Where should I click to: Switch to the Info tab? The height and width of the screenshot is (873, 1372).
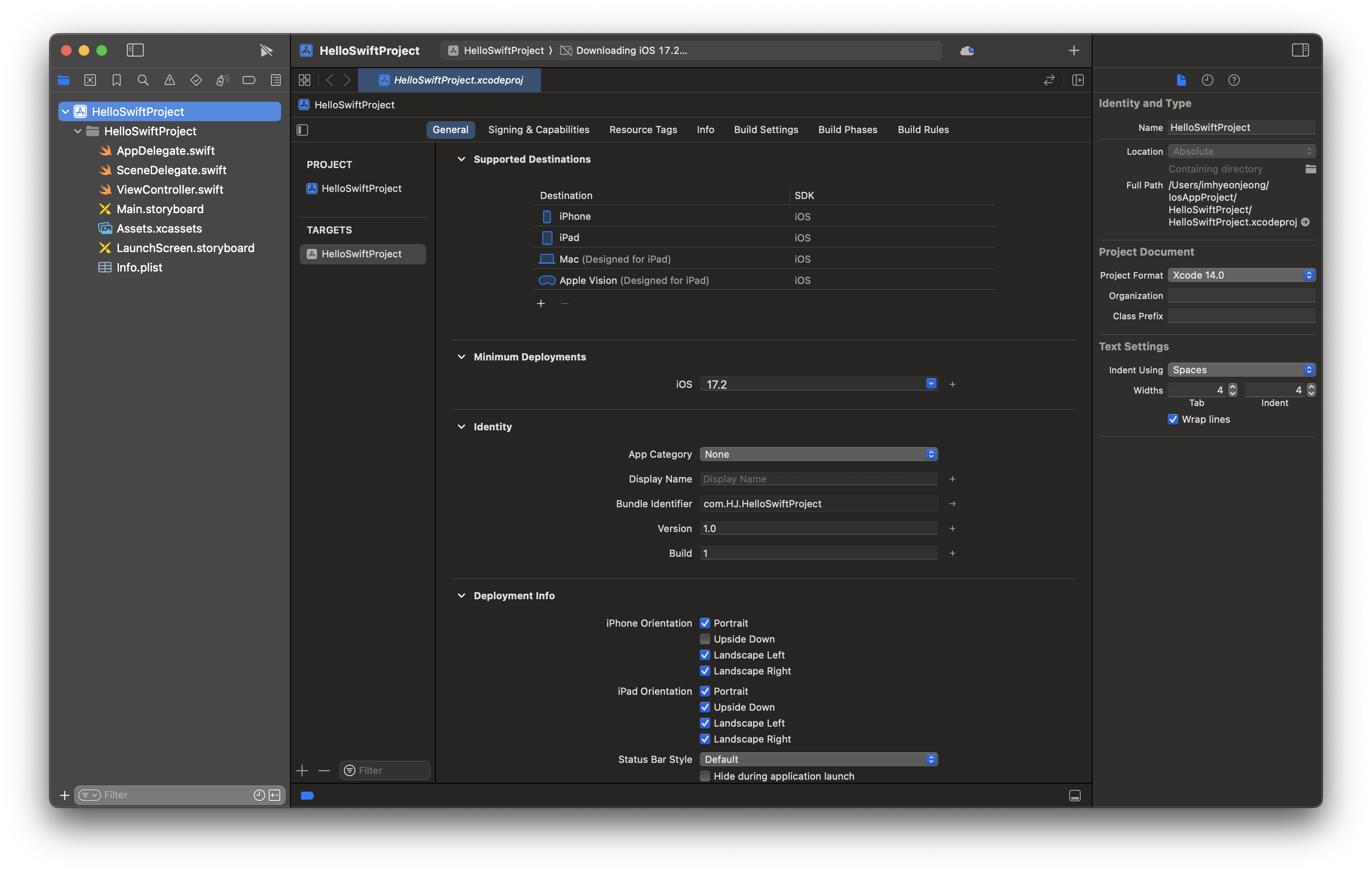(x=705, y=130)
